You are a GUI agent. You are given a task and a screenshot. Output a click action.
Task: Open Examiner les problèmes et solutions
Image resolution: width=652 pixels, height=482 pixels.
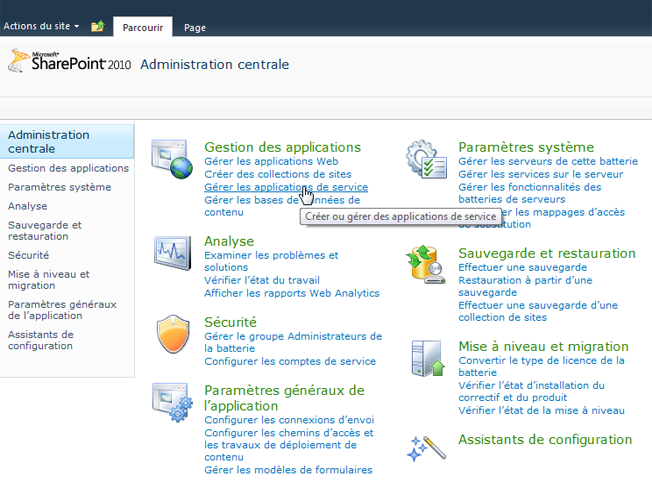271,261
